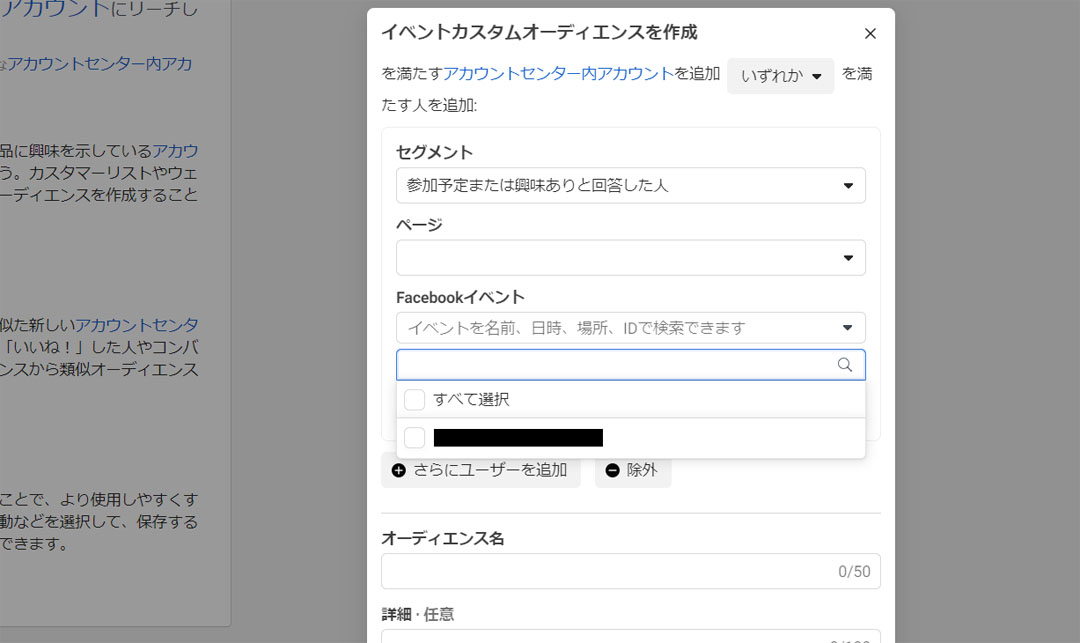Open the 参加予定または興味ありと回答した人 segment dropdown
The width and height of the screenshot is (1080, 643).
pyautogui.click(x=620, y=186)
